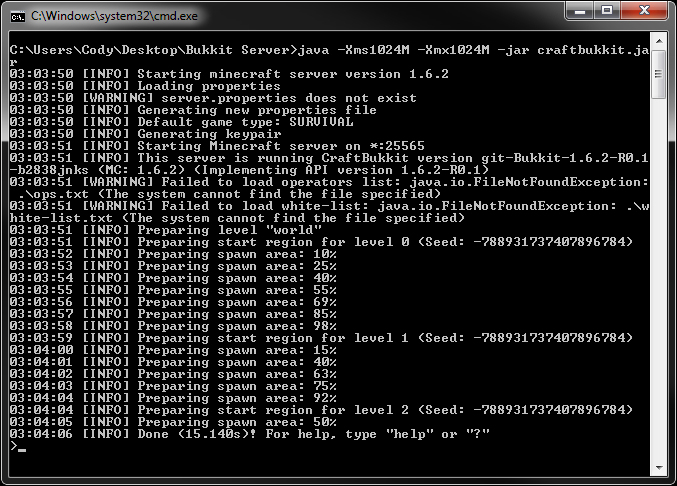The width and height of the screenshot is (677, 486).
Task: Click the server.properties does not exist warning
Action: pyautogui.click(x=213, y=98)
